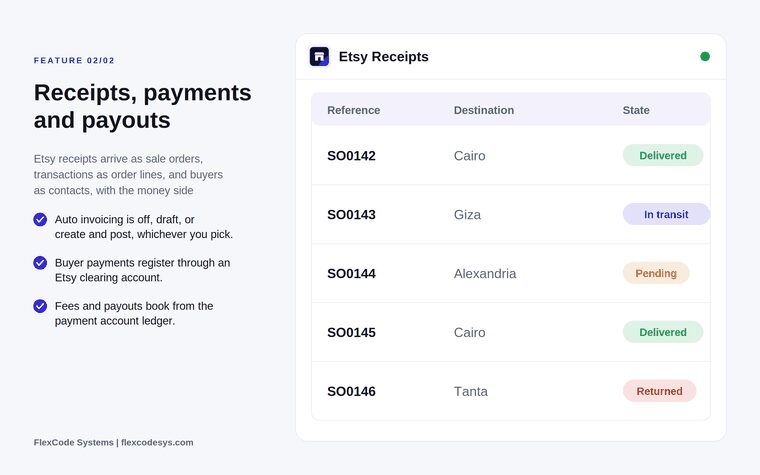Click the checkmark icon beside Buyer payments
Image resolution: width=760 pixels, height=475 pixels.
(40, 263)
